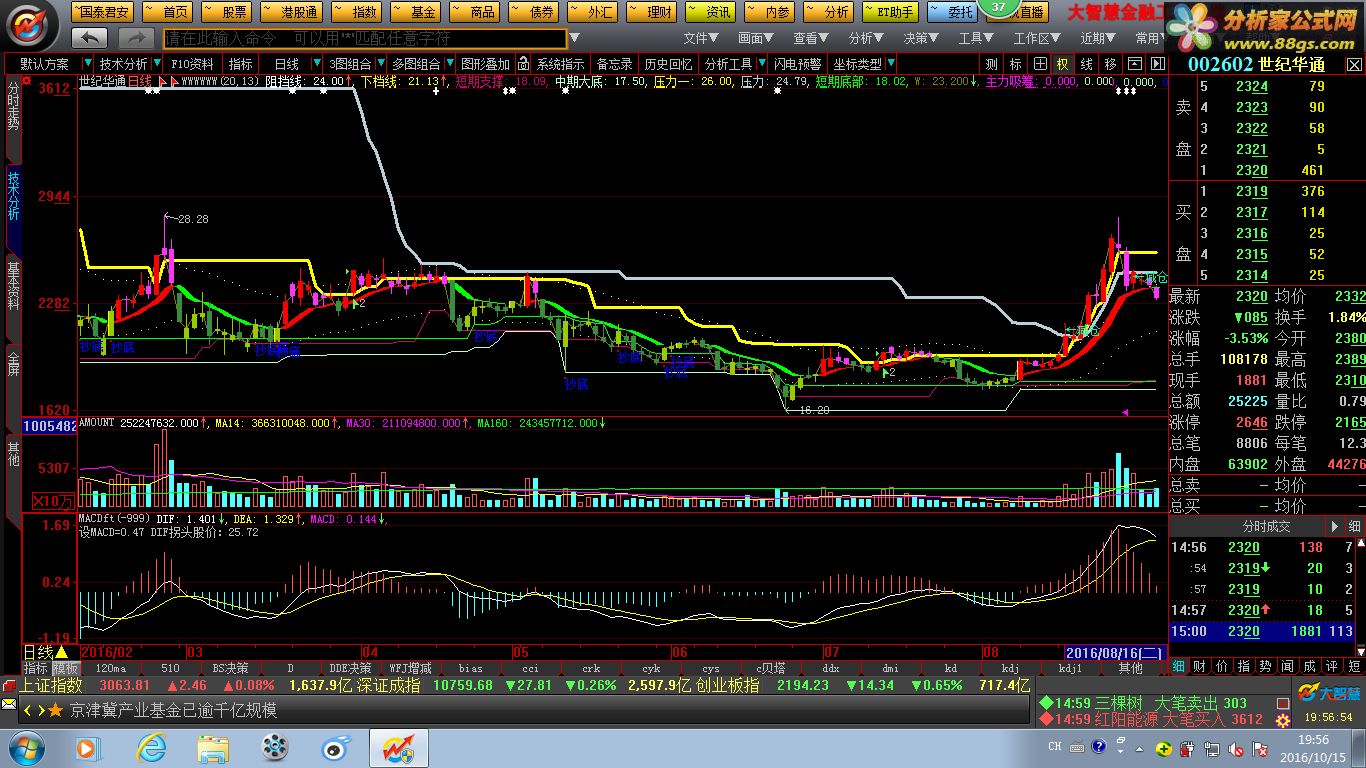
Task: Click the skip-forward panel icon
Action: click(1158, 64)
